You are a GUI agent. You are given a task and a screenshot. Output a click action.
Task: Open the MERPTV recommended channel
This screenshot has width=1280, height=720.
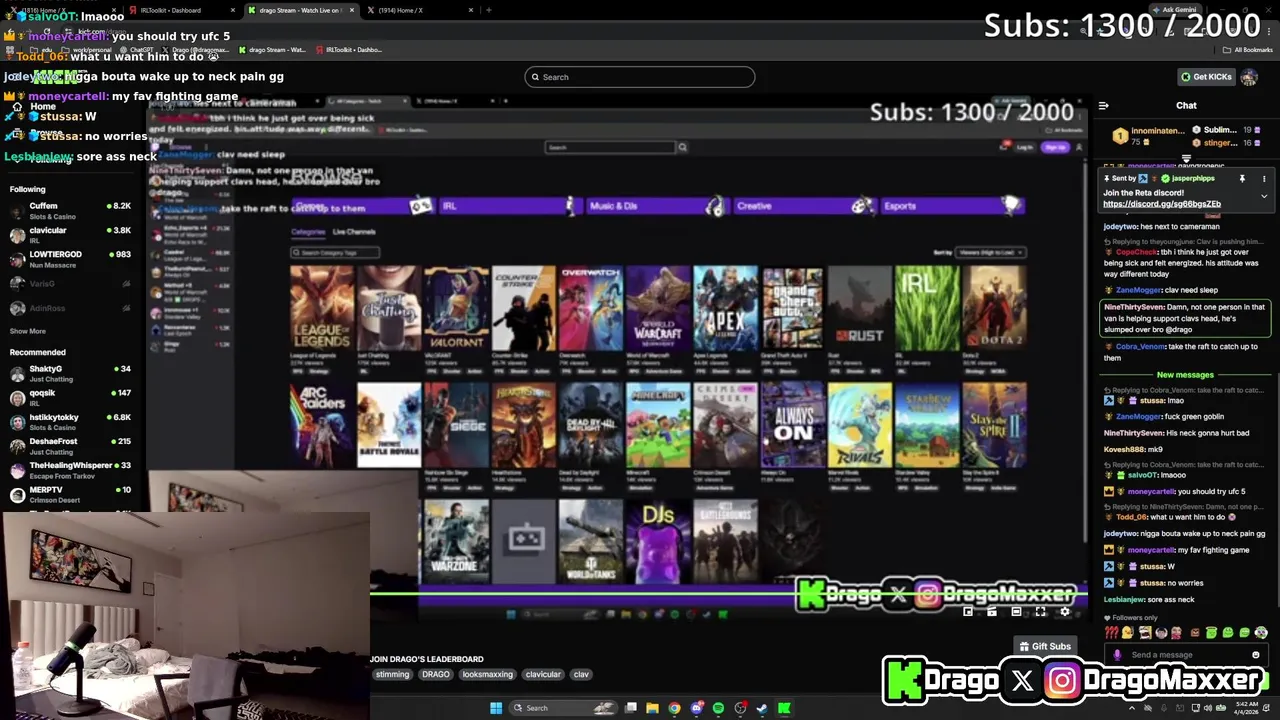(70, 494)
